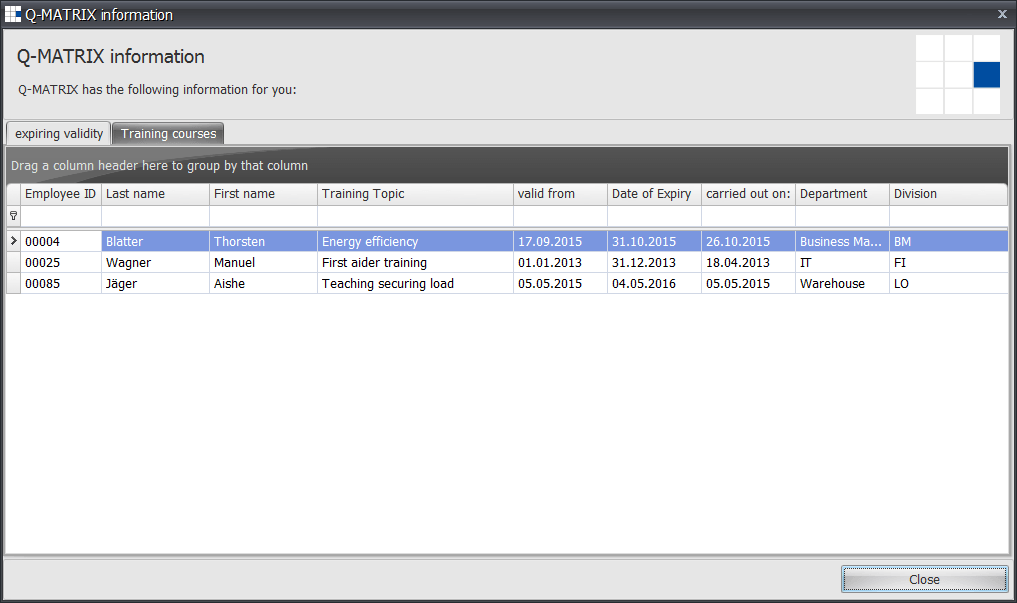Viewport: 1017px width, 603px height.
Task: Click the Department column header
Action: pos(841,194)
